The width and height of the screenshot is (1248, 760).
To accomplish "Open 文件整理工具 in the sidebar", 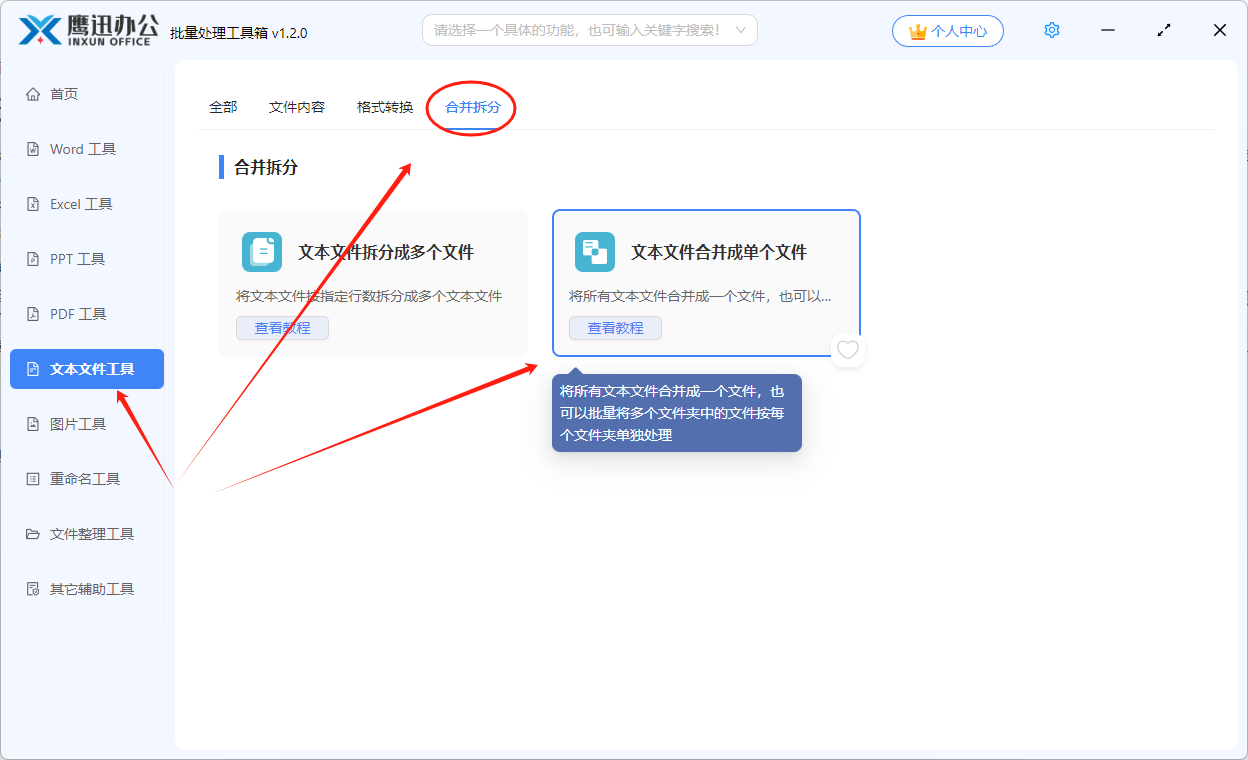I will (87, 534).
